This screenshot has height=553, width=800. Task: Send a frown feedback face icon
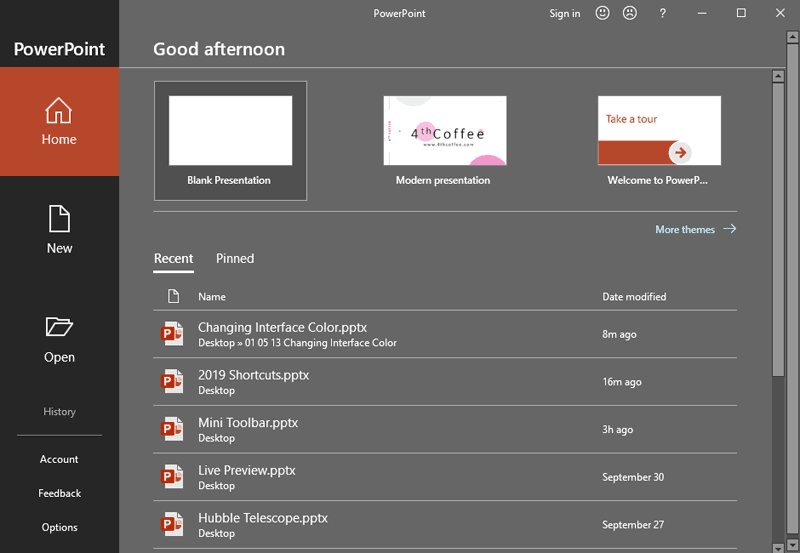(x=630, y=13)
